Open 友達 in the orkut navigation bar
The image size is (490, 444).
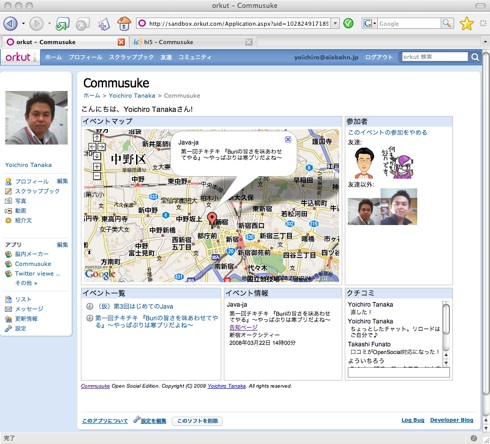[166, 57]
